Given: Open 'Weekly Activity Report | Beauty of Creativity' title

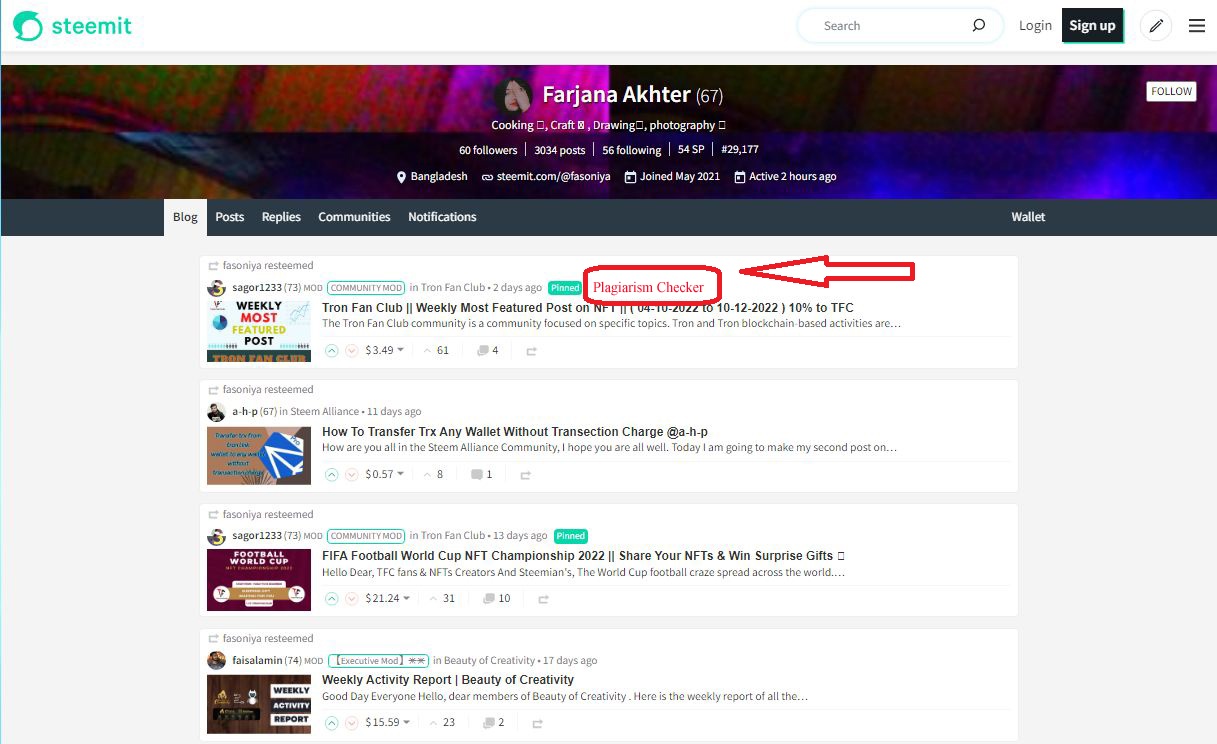Looking at the screenshot, I should click(448, 680).
